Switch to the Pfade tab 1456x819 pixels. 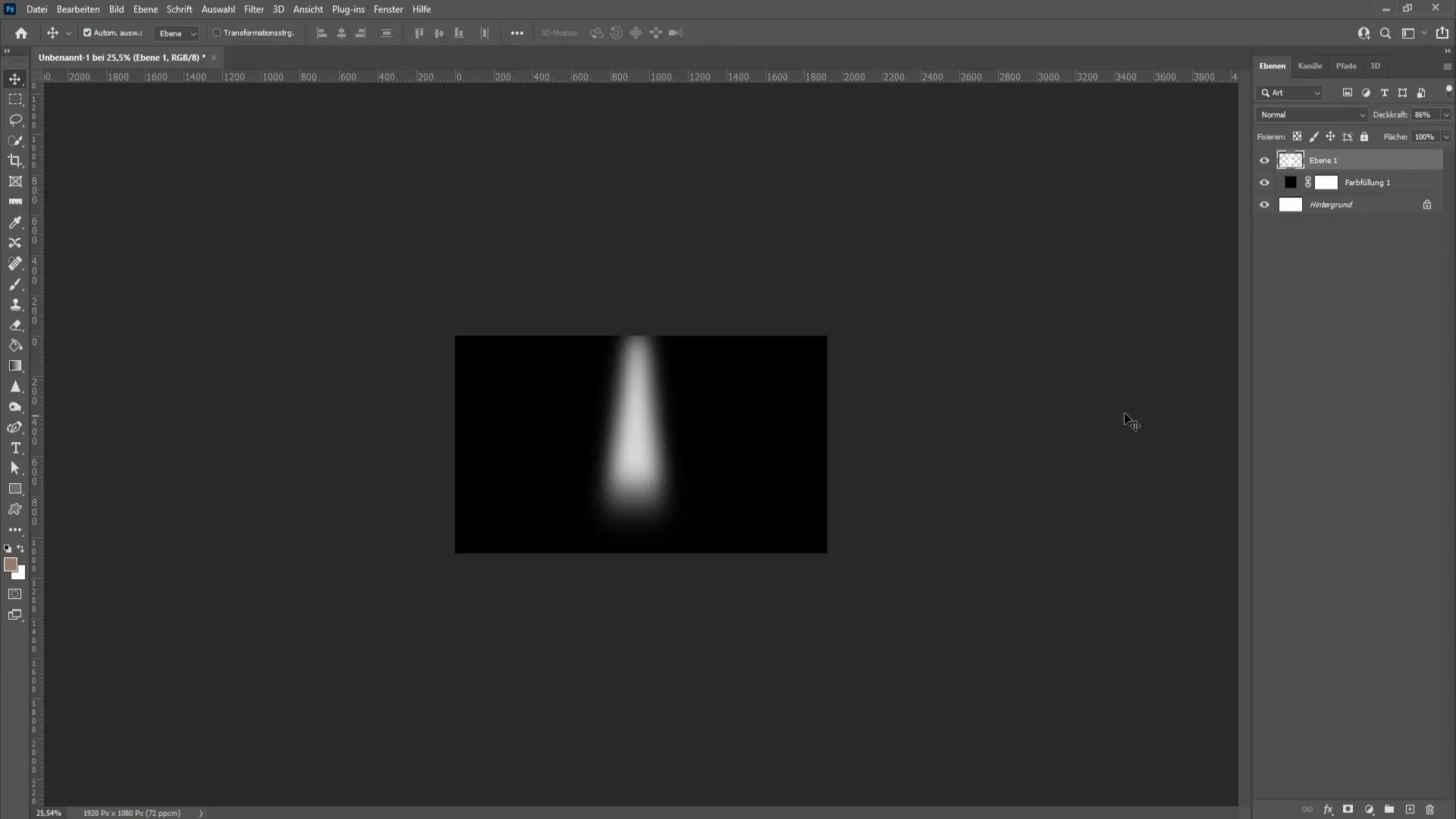[x=1347, y=65]
